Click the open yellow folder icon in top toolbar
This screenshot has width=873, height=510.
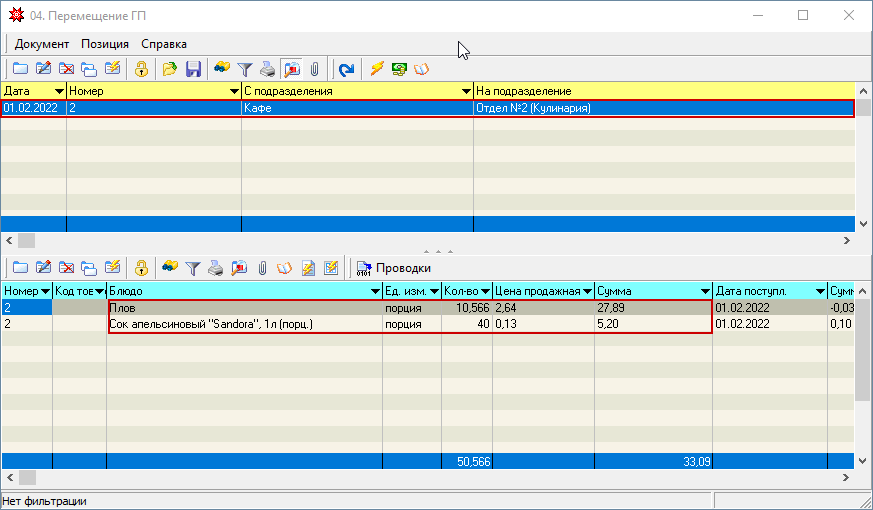click(170, 69)
